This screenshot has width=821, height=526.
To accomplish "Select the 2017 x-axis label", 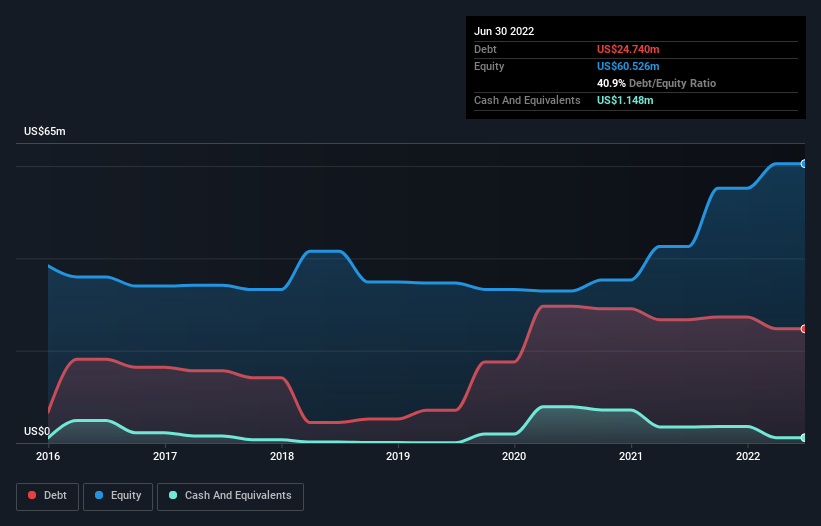I will tap(165, 456).
